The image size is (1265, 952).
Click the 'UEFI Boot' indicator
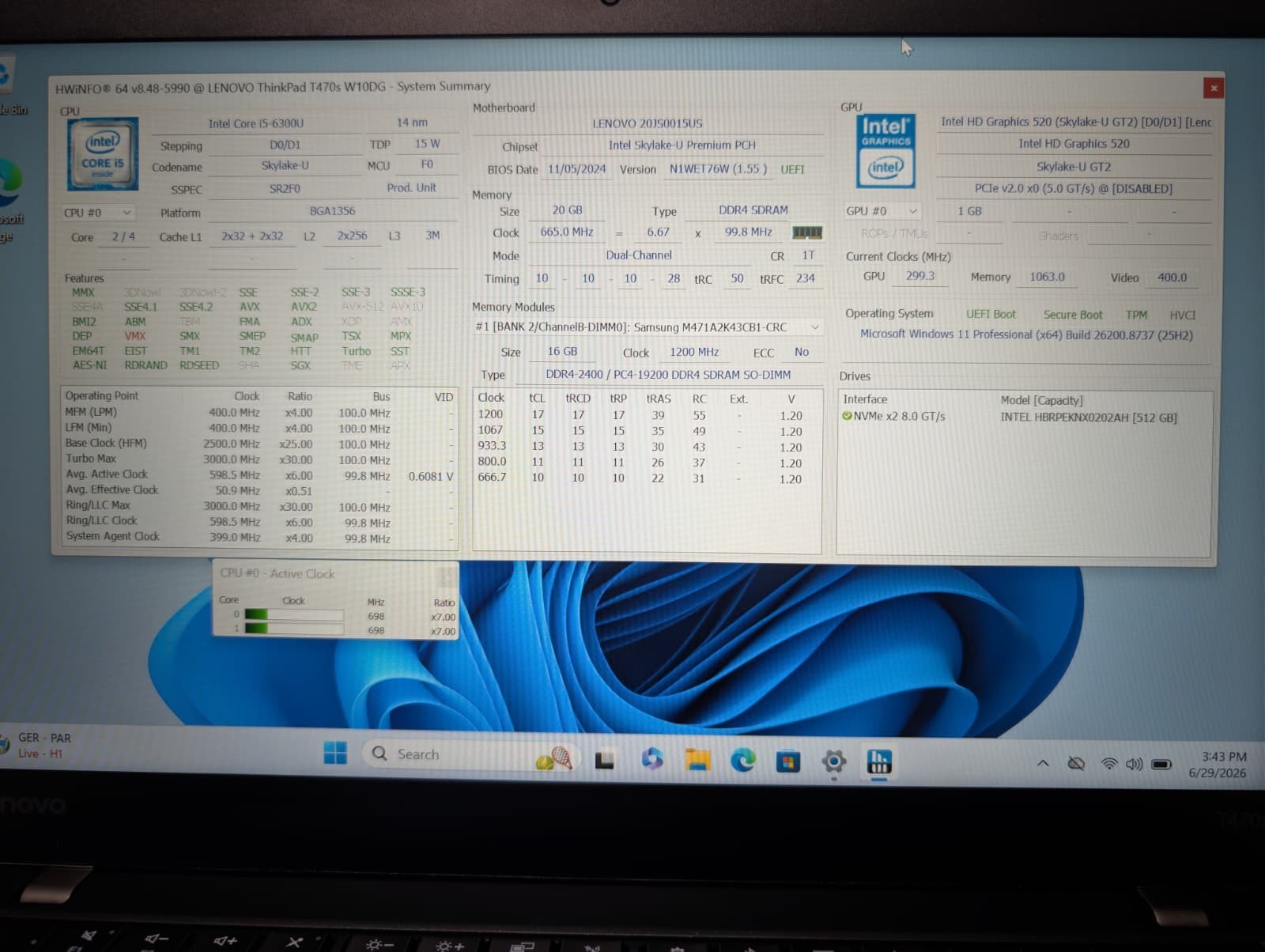point(991,314)
